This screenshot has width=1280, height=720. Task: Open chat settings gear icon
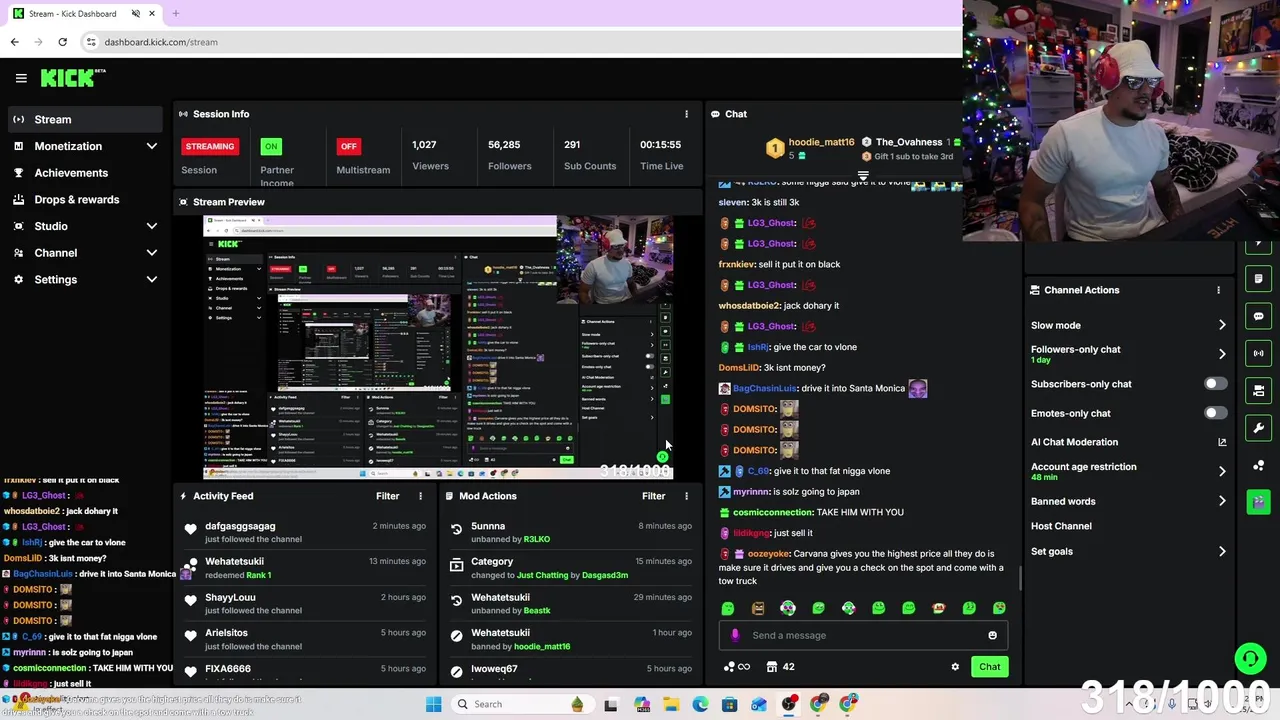click(955, 667)
